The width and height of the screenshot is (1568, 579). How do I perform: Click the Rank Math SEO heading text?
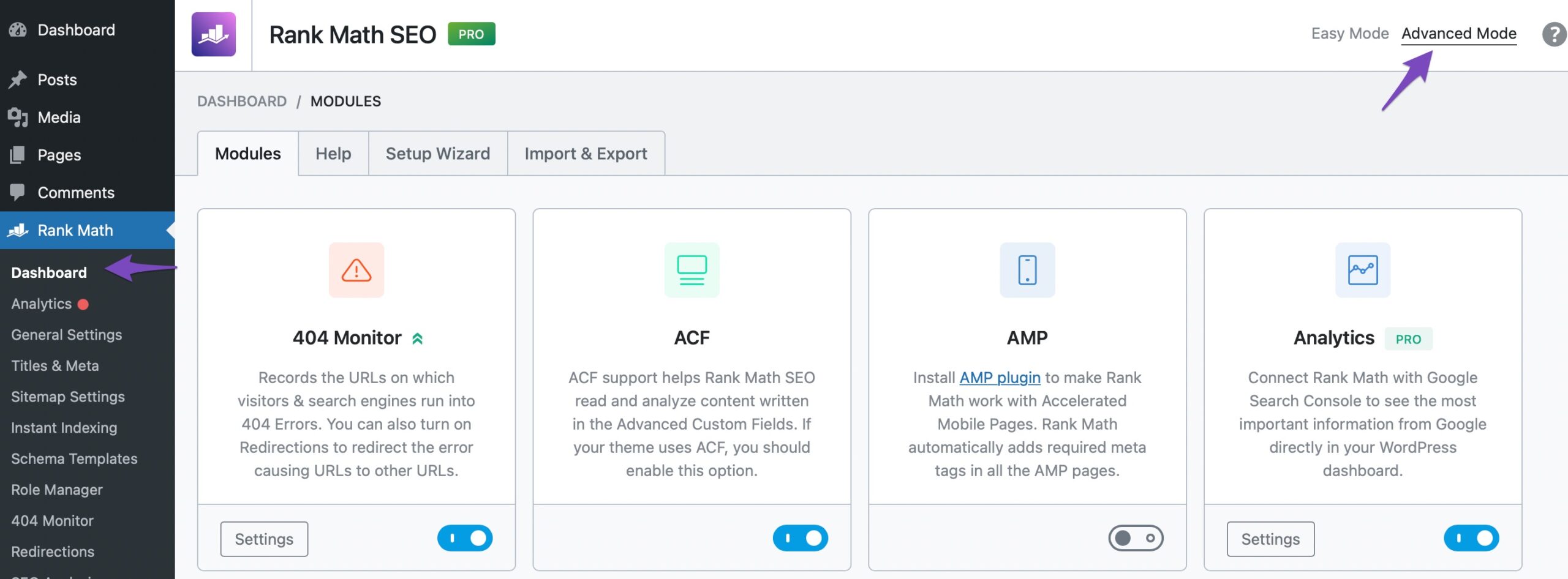click(353, 35)
